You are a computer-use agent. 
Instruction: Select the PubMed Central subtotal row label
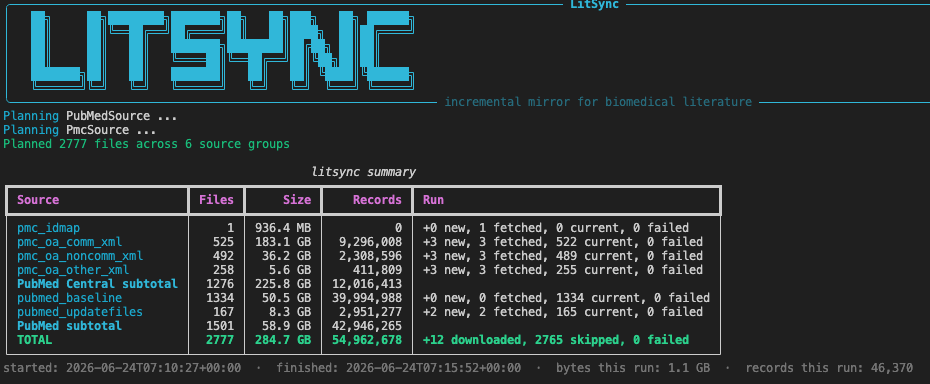[97, 284]
